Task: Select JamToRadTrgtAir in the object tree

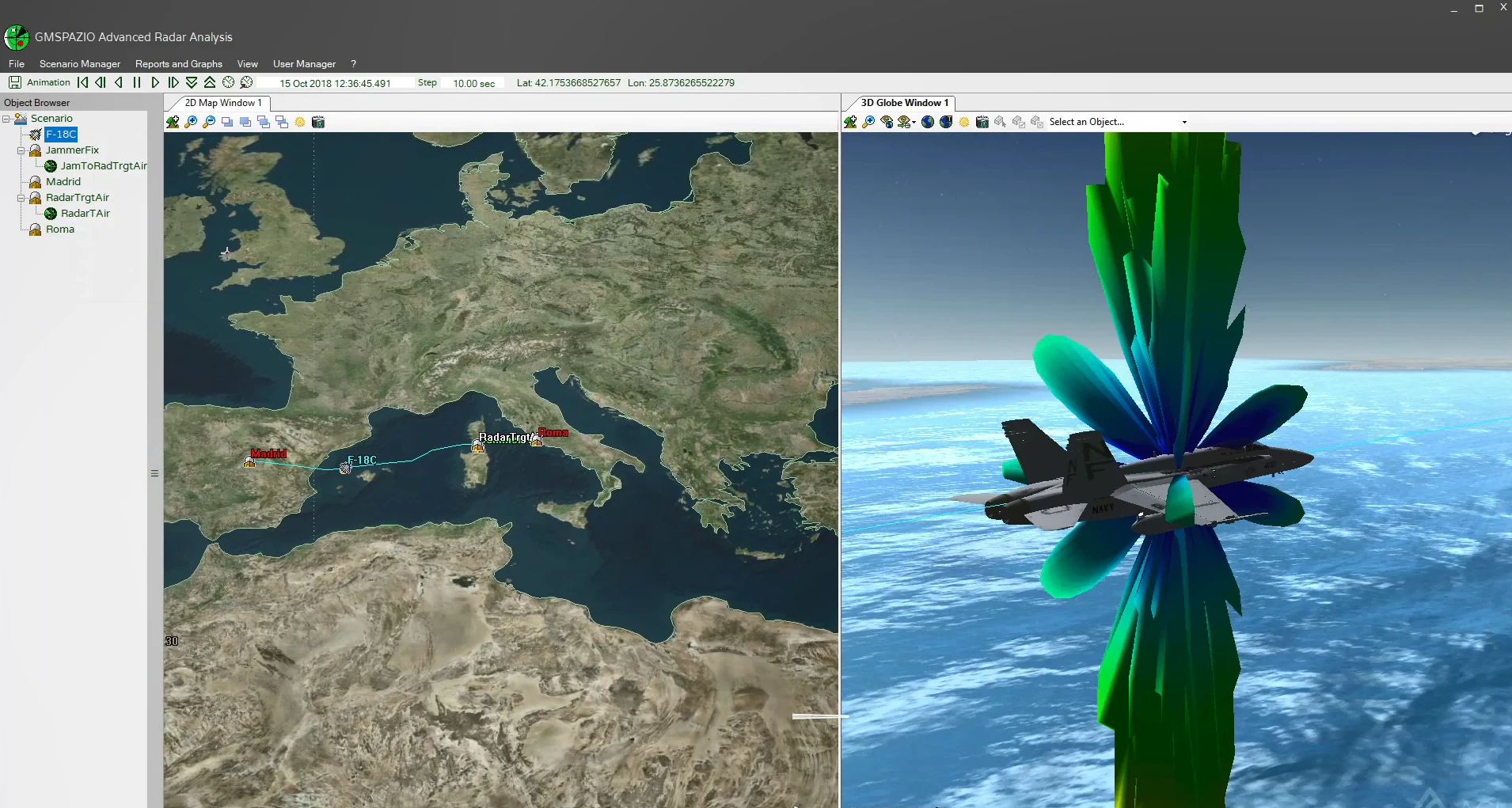Action: (x=104, y=166)
